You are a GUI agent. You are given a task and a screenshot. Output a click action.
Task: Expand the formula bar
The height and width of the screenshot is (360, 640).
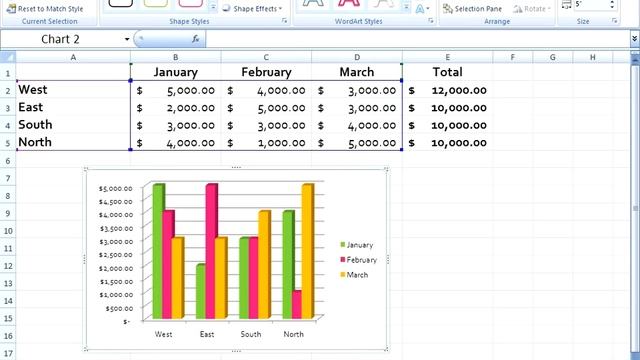[634, 39]
